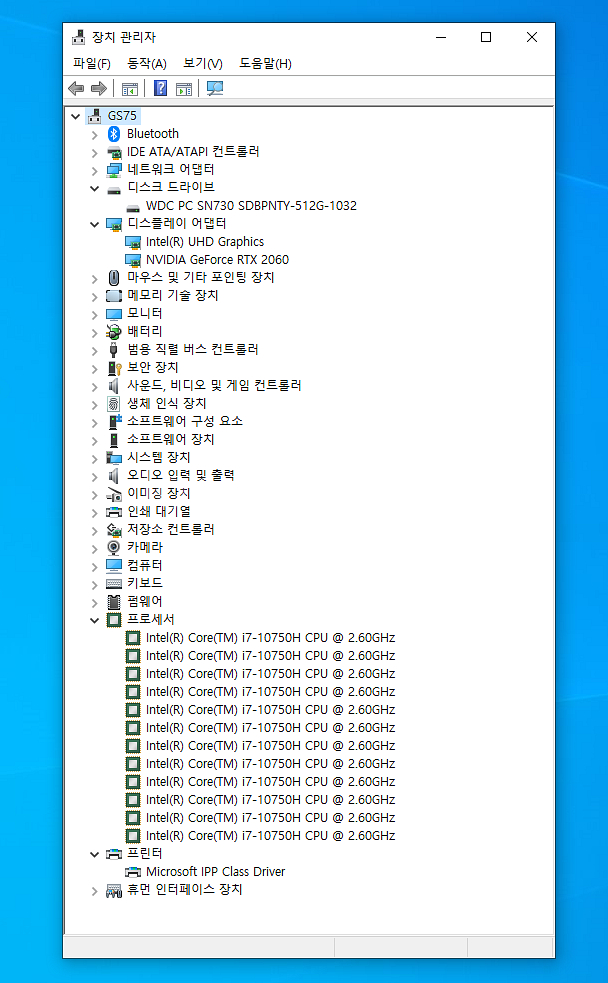Image resolution: width=608 pixels, height=983 pixels.
Task: Select Microsoft IPP Class Driver printer
Action: click(x=216, y=871)
